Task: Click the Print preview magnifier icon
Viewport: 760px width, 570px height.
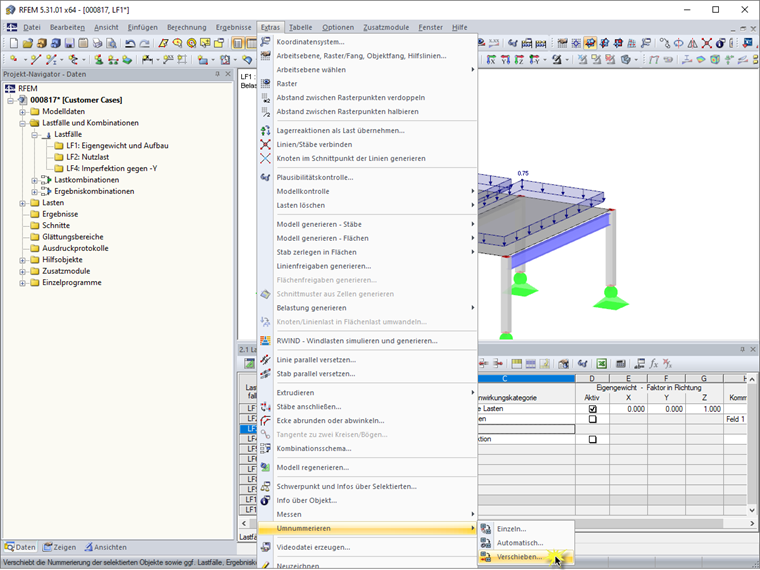Action: pos(111,44)
